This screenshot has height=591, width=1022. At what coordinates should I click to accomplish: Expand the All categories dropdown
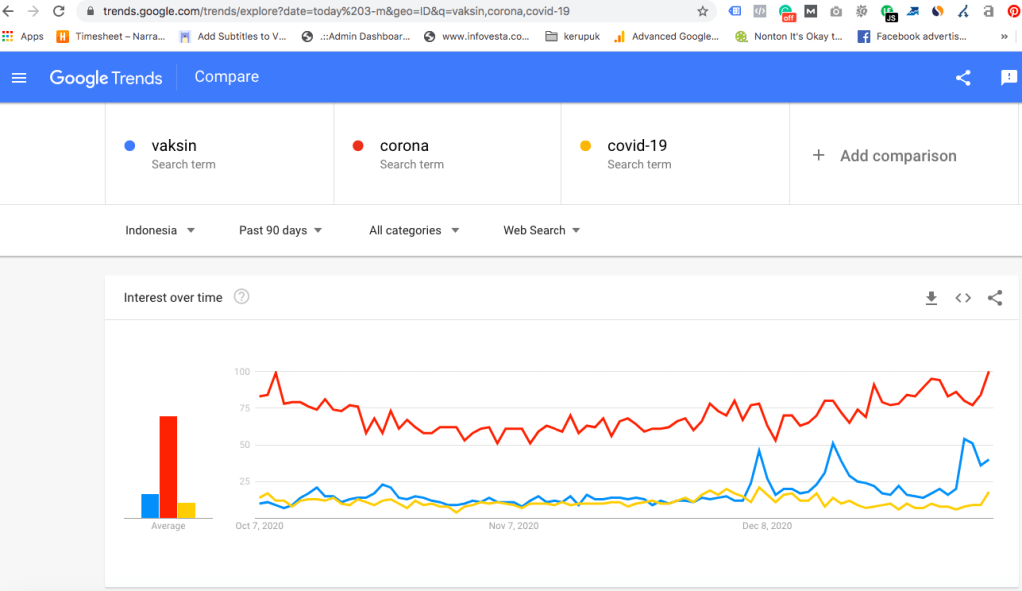pyautogui.click(x=413, y=230)
